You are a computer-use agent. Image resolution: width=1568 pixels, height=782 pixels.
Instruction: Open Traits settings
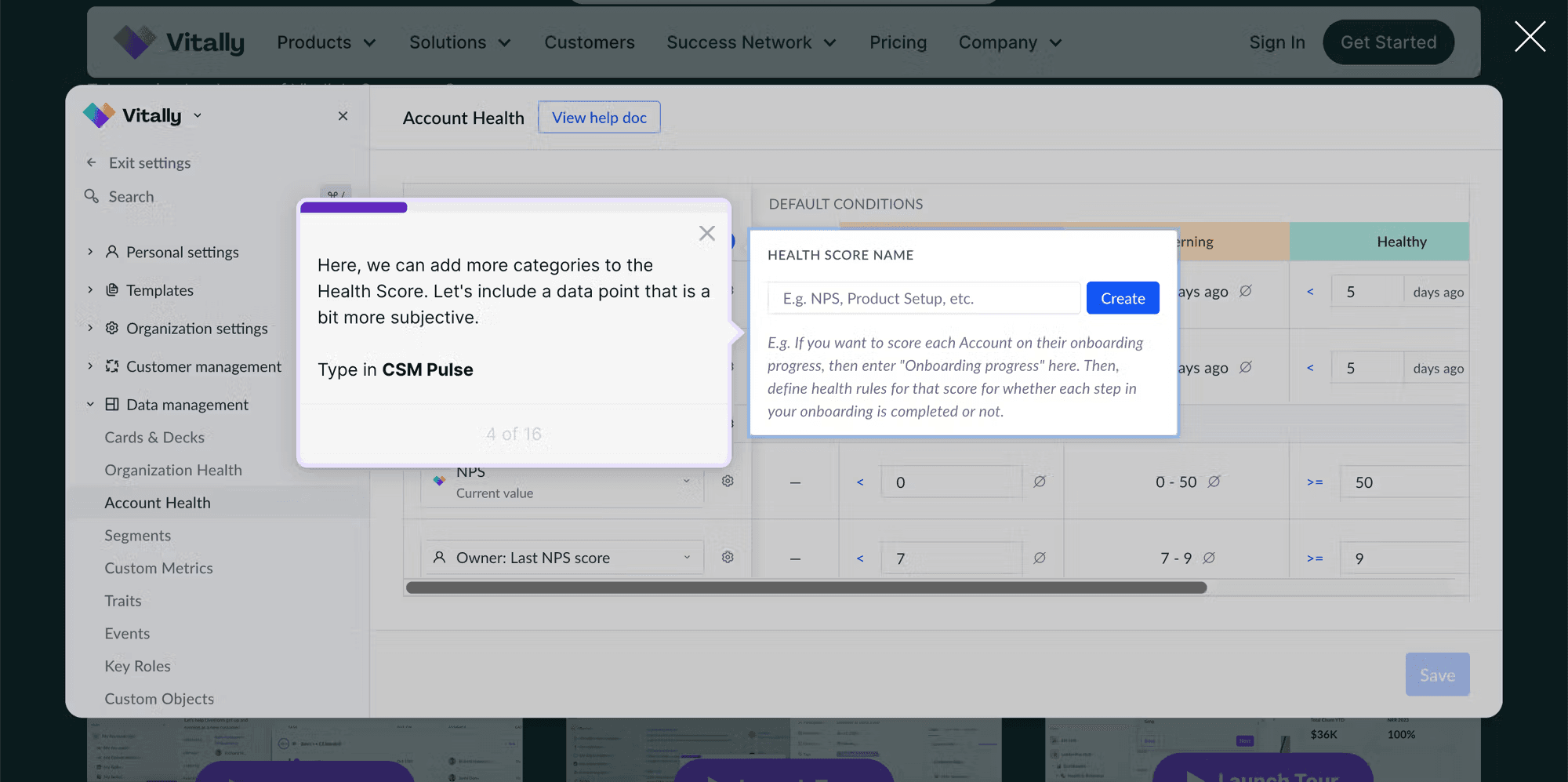[123, 601]
